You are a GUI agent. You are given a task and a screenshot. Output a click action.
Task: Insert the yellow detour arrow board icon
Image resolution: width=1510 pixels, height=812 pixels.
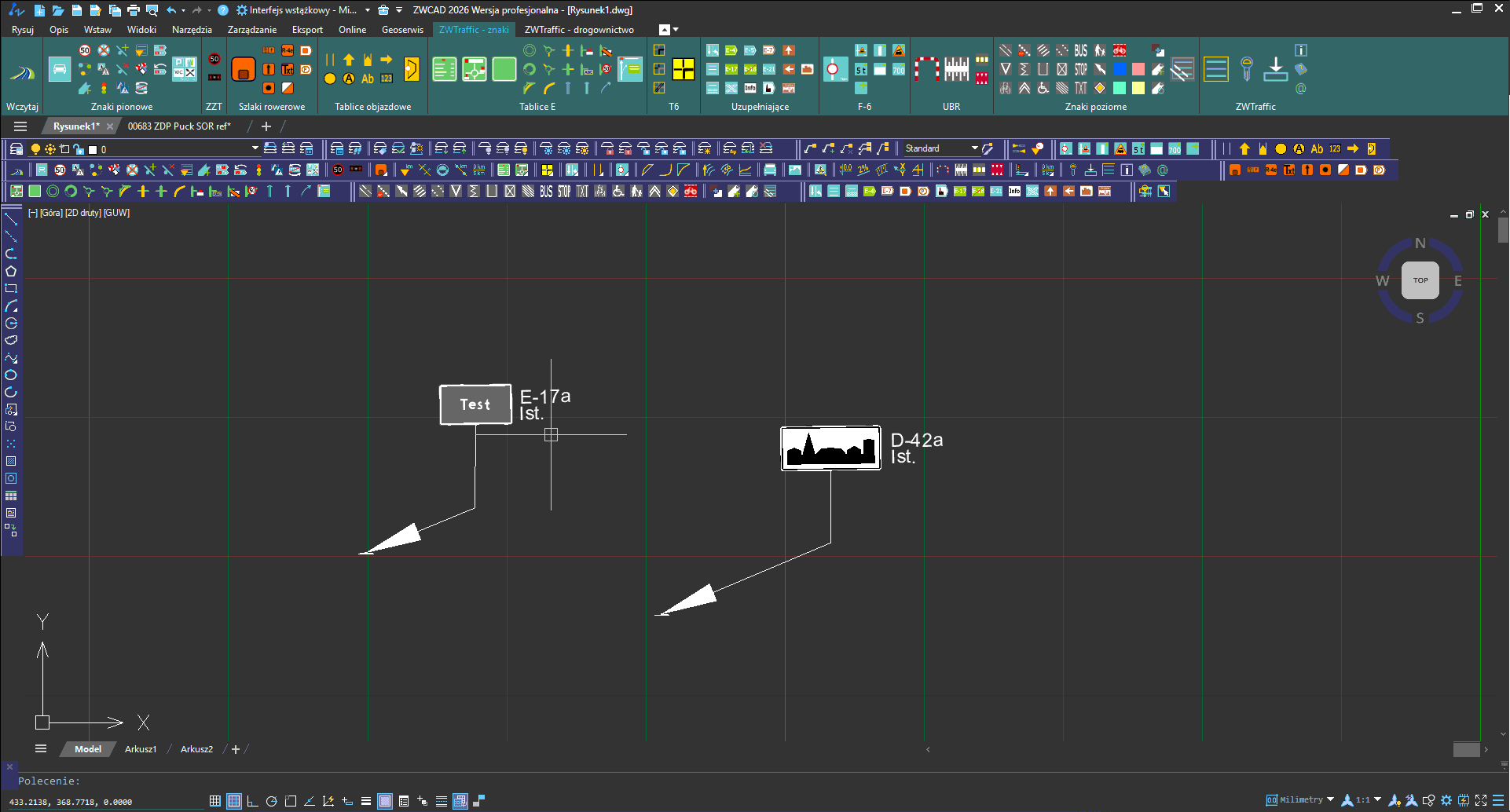tap(412, 69)
